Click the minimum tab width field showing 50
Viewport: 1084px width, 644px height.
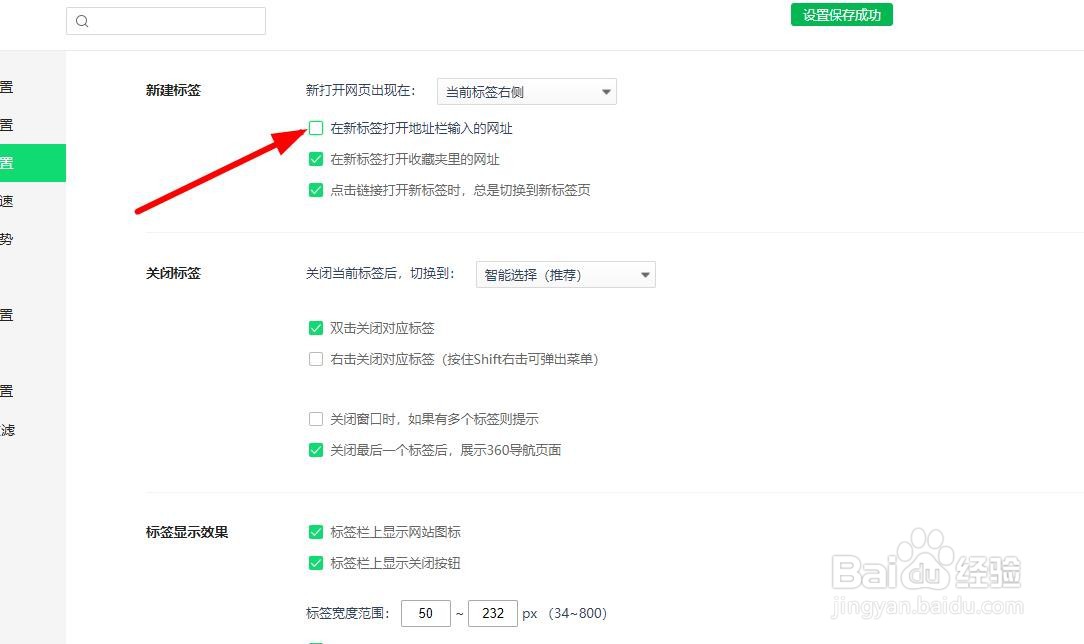[426, 613]
